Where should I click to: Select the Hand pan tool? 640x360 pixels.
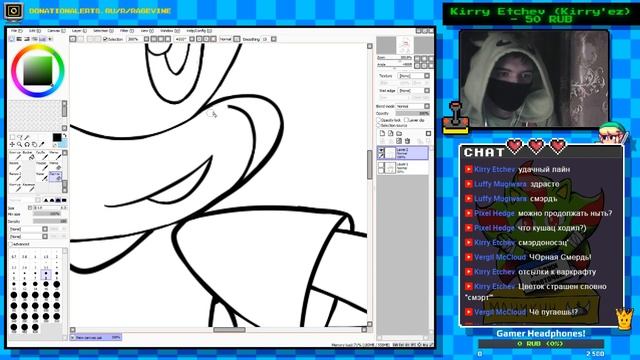(x=34, y=144)
